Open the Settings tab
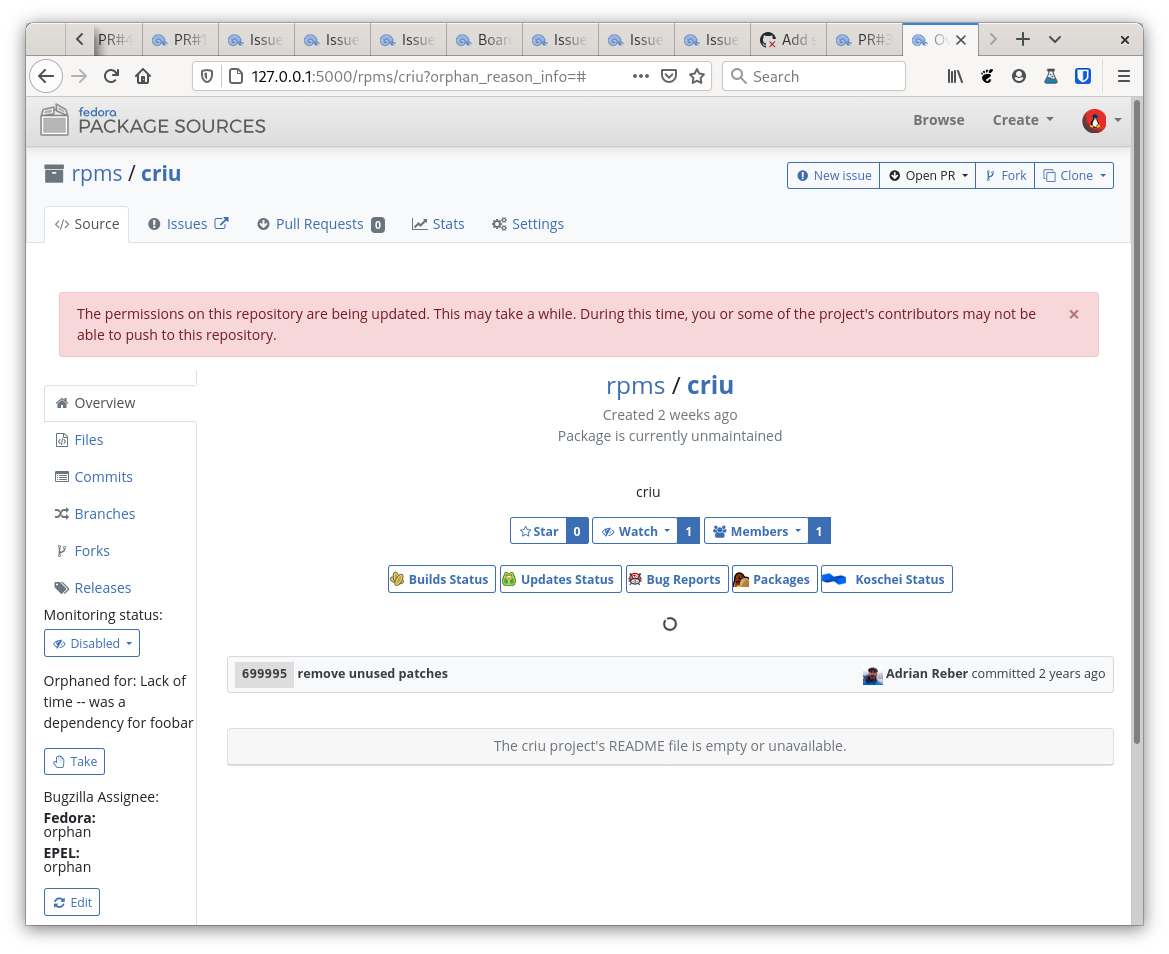Viewport: 1169px width, 954px height. click(x=528, y=224)
